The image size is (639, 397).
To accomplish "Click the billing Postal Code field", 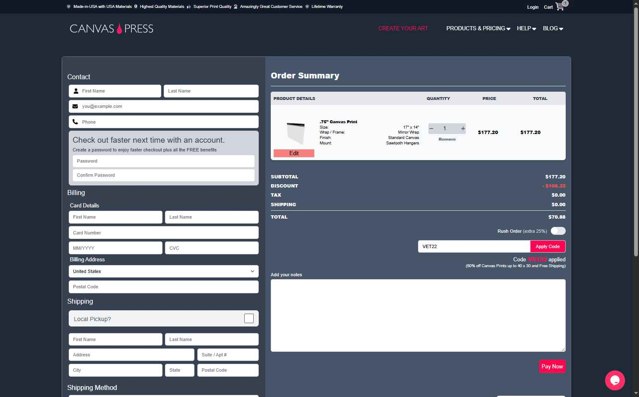I will coord(163,287).
